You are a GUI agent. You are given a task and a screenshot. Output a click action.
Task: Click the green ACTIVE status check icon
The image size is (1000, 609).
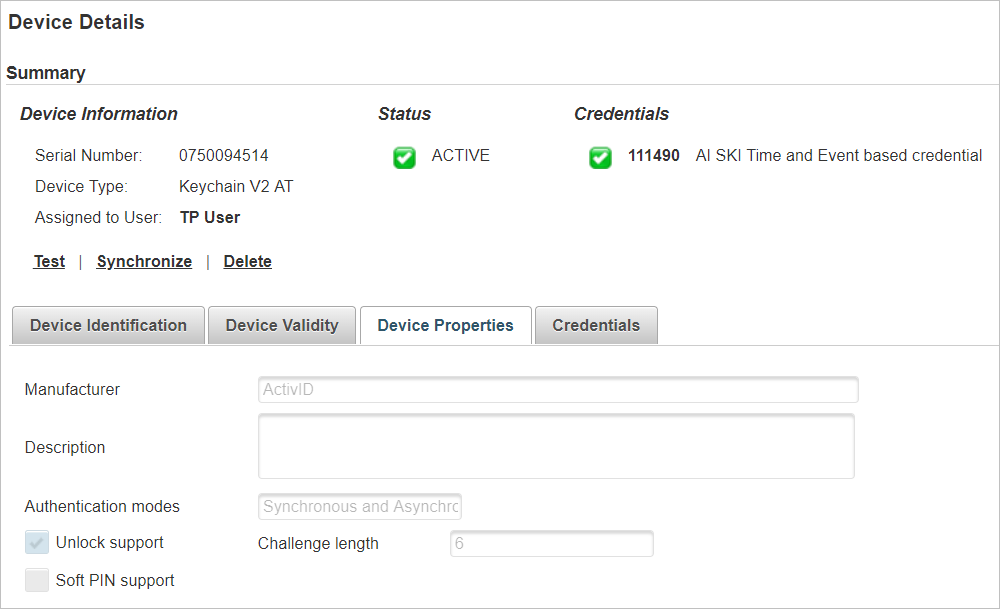[x=404, y=158]
